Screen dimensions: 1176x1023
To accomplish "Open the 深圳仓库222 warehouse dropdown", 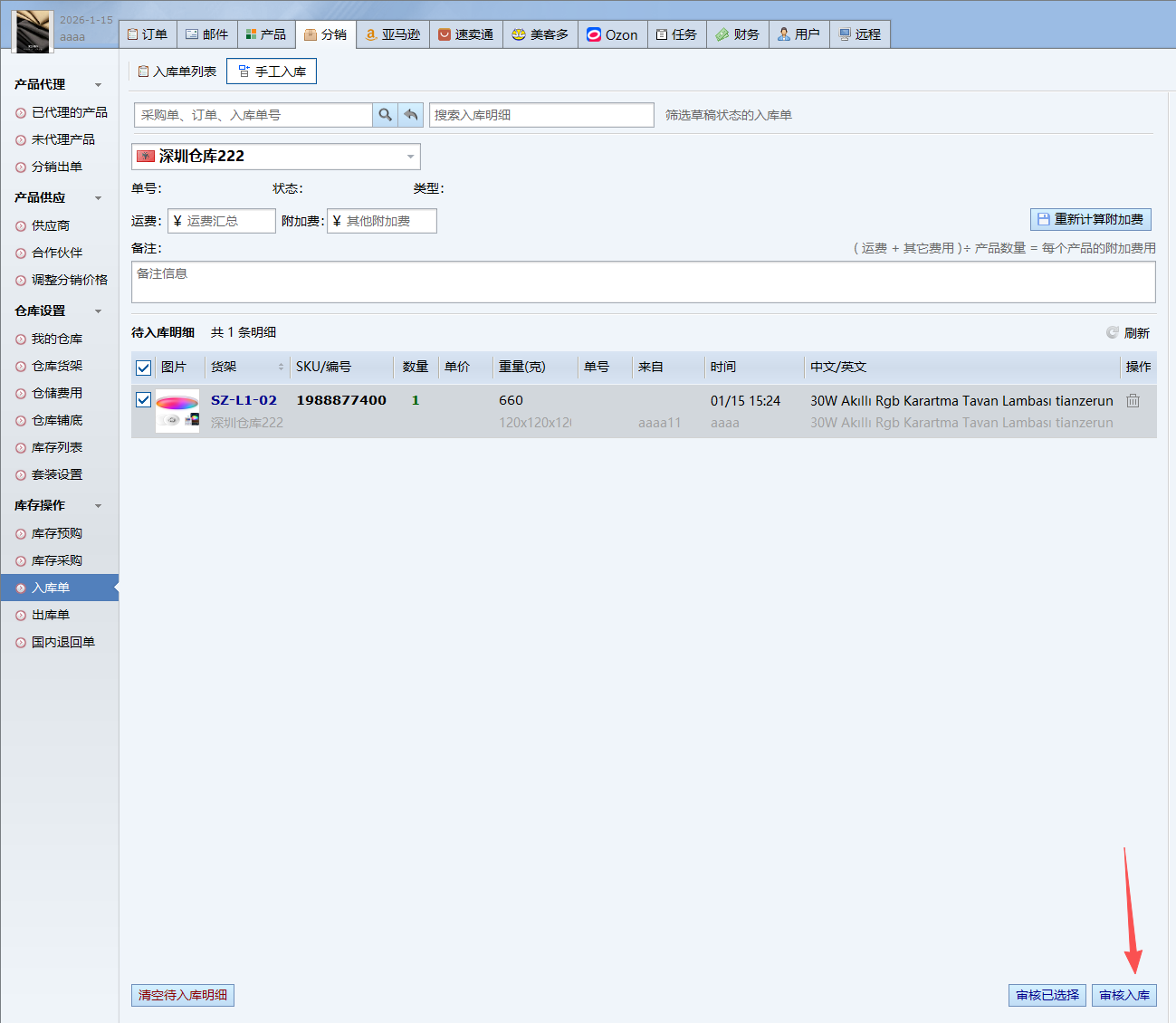I will point(276,157).
